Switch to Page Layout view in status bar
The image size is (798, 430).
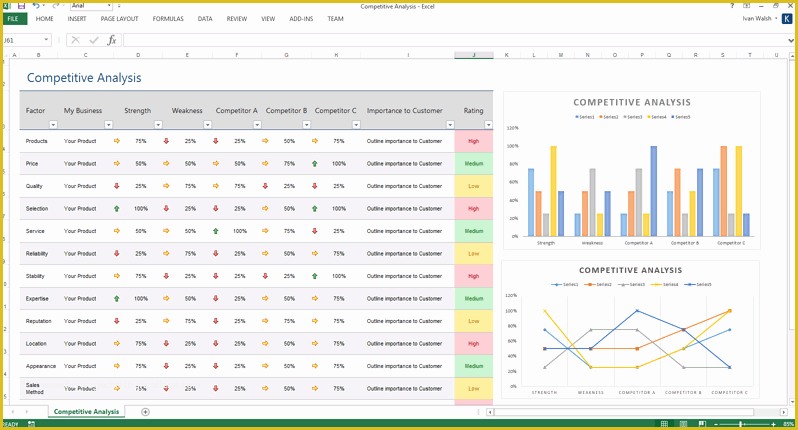click(683, 424)
